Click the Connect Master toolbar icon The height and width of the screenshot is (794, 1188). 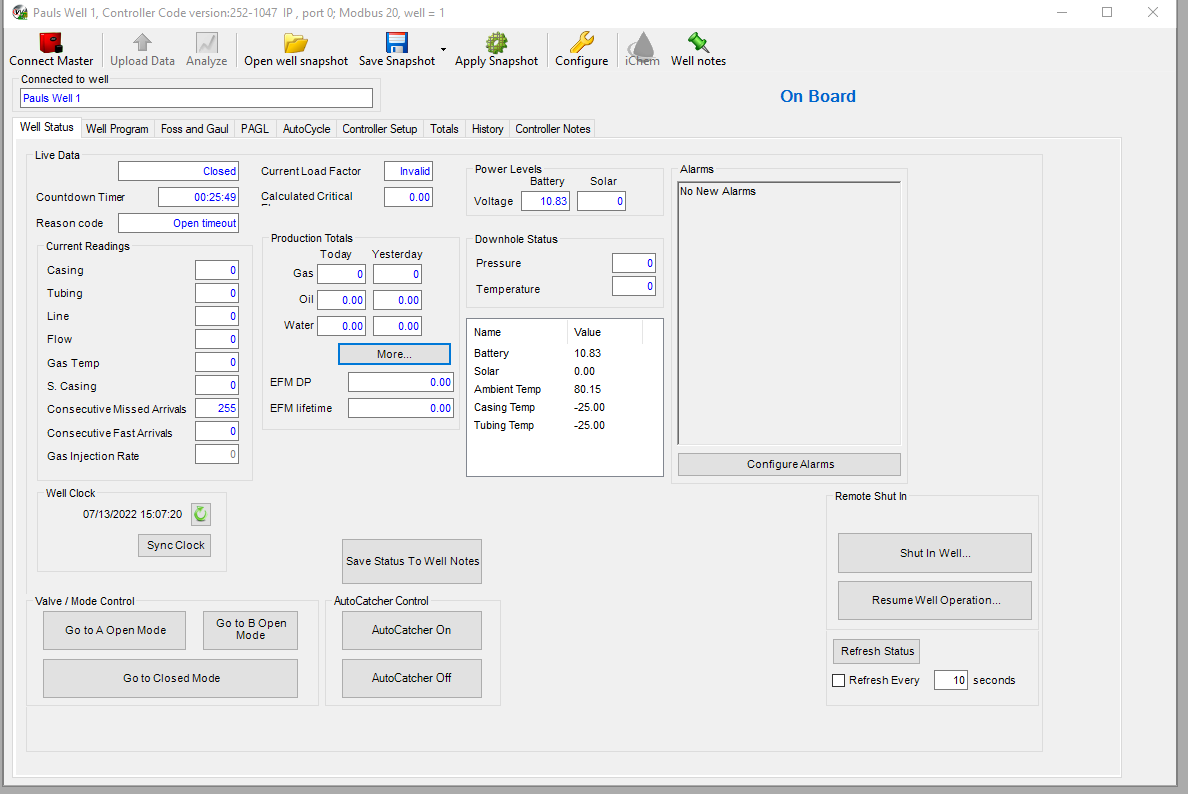click(51, 42)
